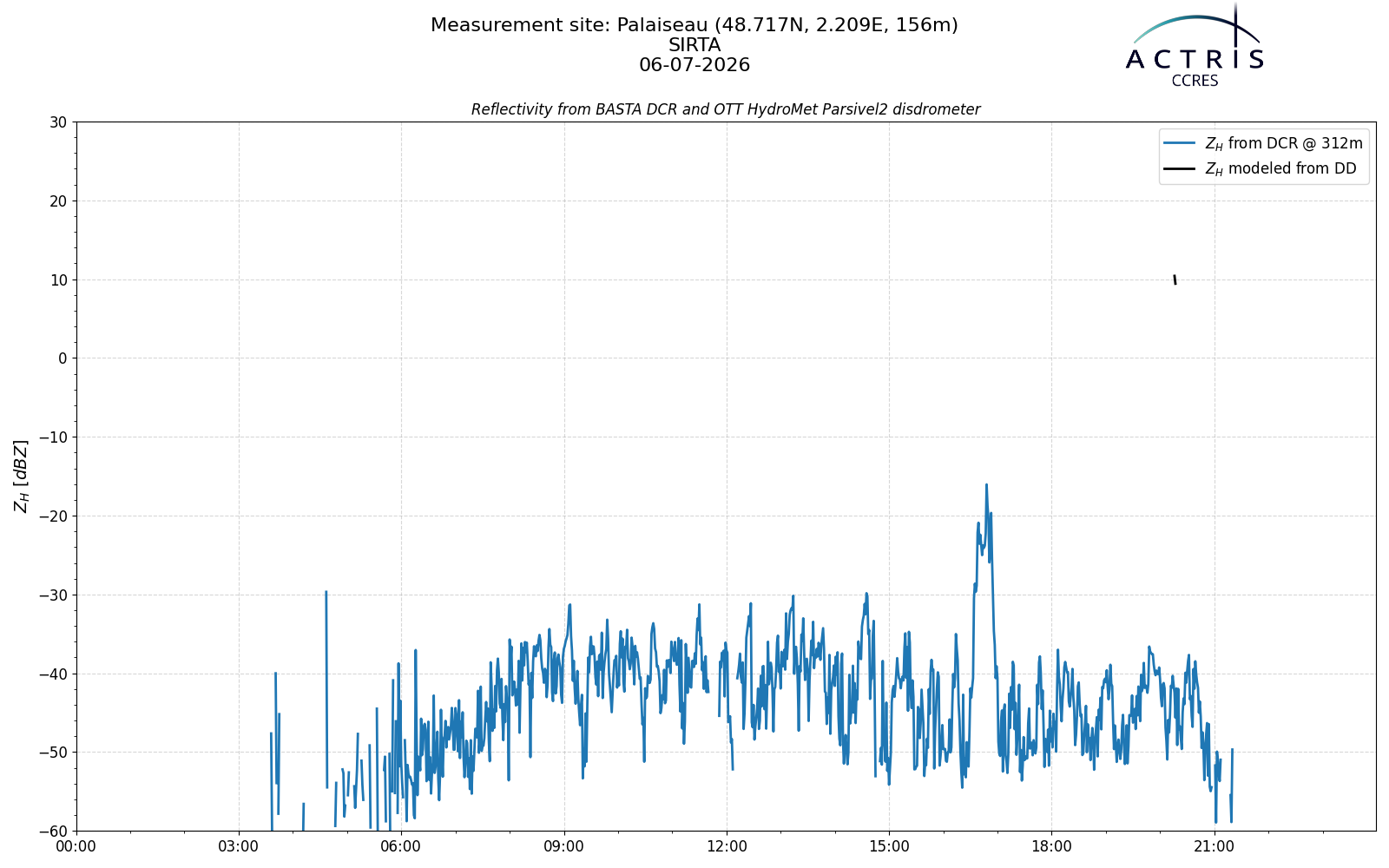Select the 'from DCR @ 312m' legend label
1389x868 pixels.
point(1284,143)
